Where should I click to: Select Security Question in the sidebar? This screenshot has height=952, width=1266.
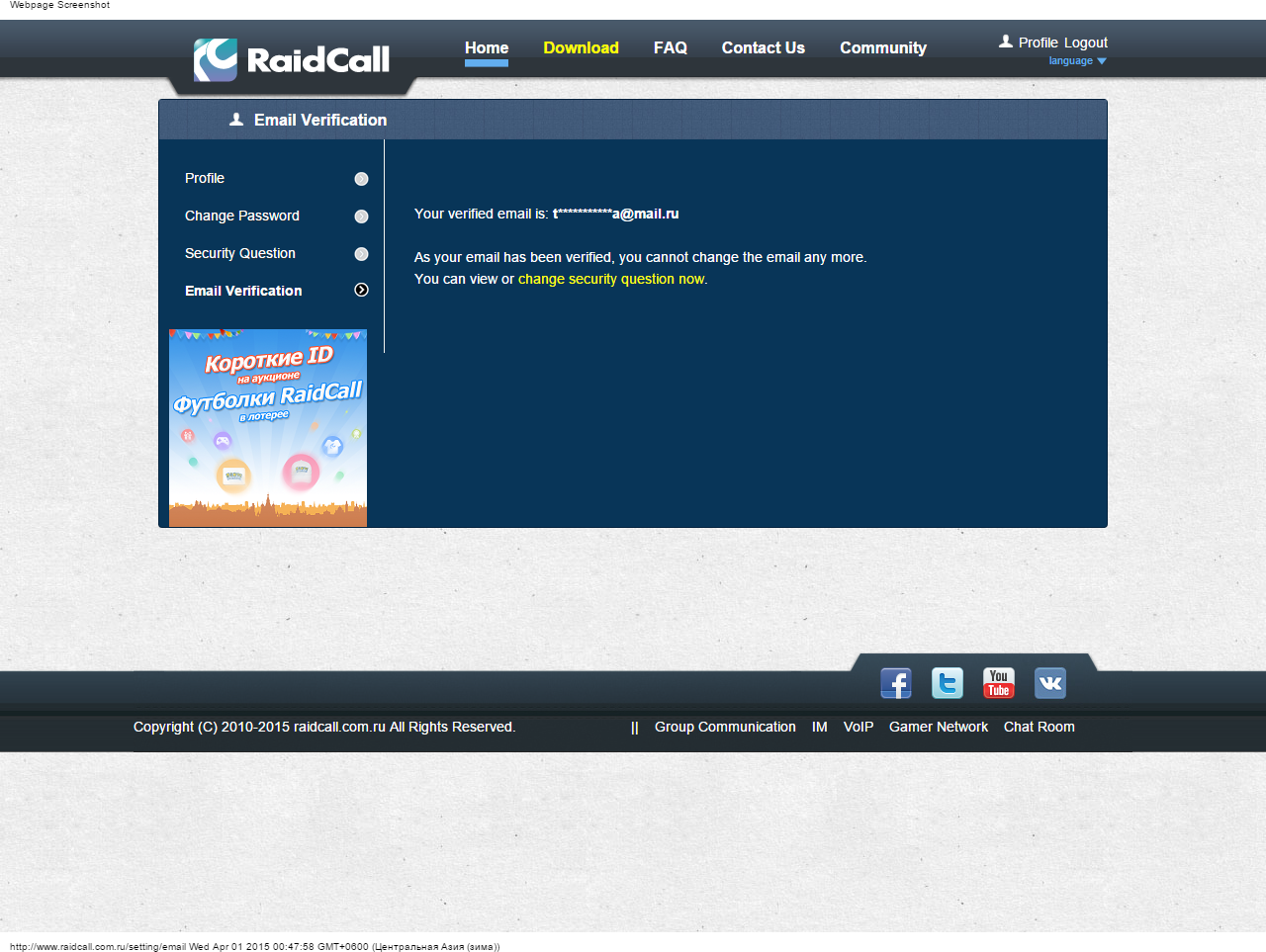tap(240, 253)
